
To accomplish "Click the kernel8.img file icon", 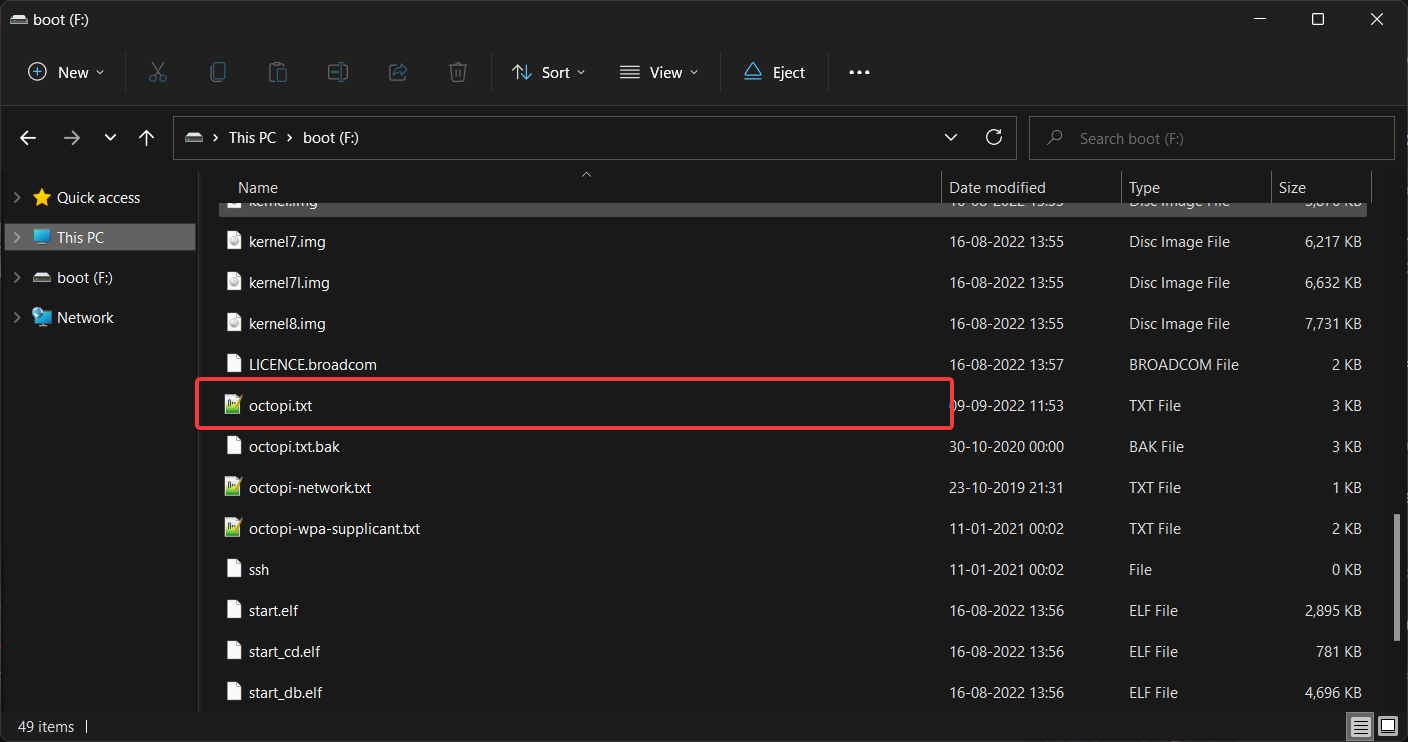I will pyautogui.click(x=234, y=323).
